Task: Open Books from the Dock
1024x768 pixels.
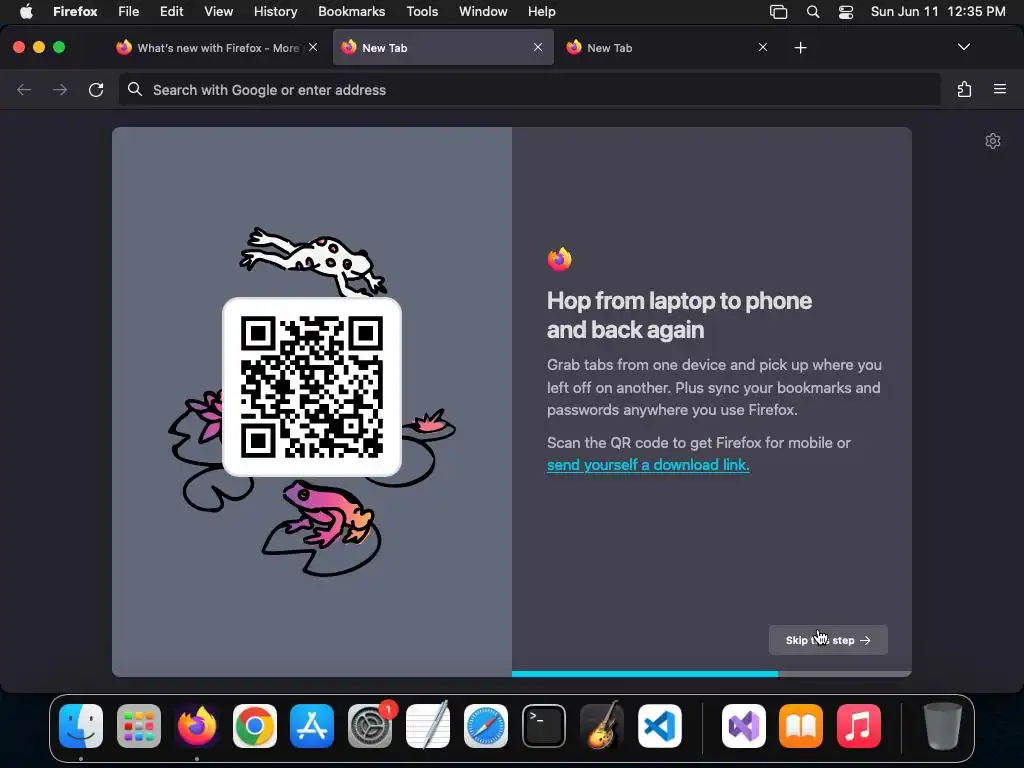Action: click(801, 726)
